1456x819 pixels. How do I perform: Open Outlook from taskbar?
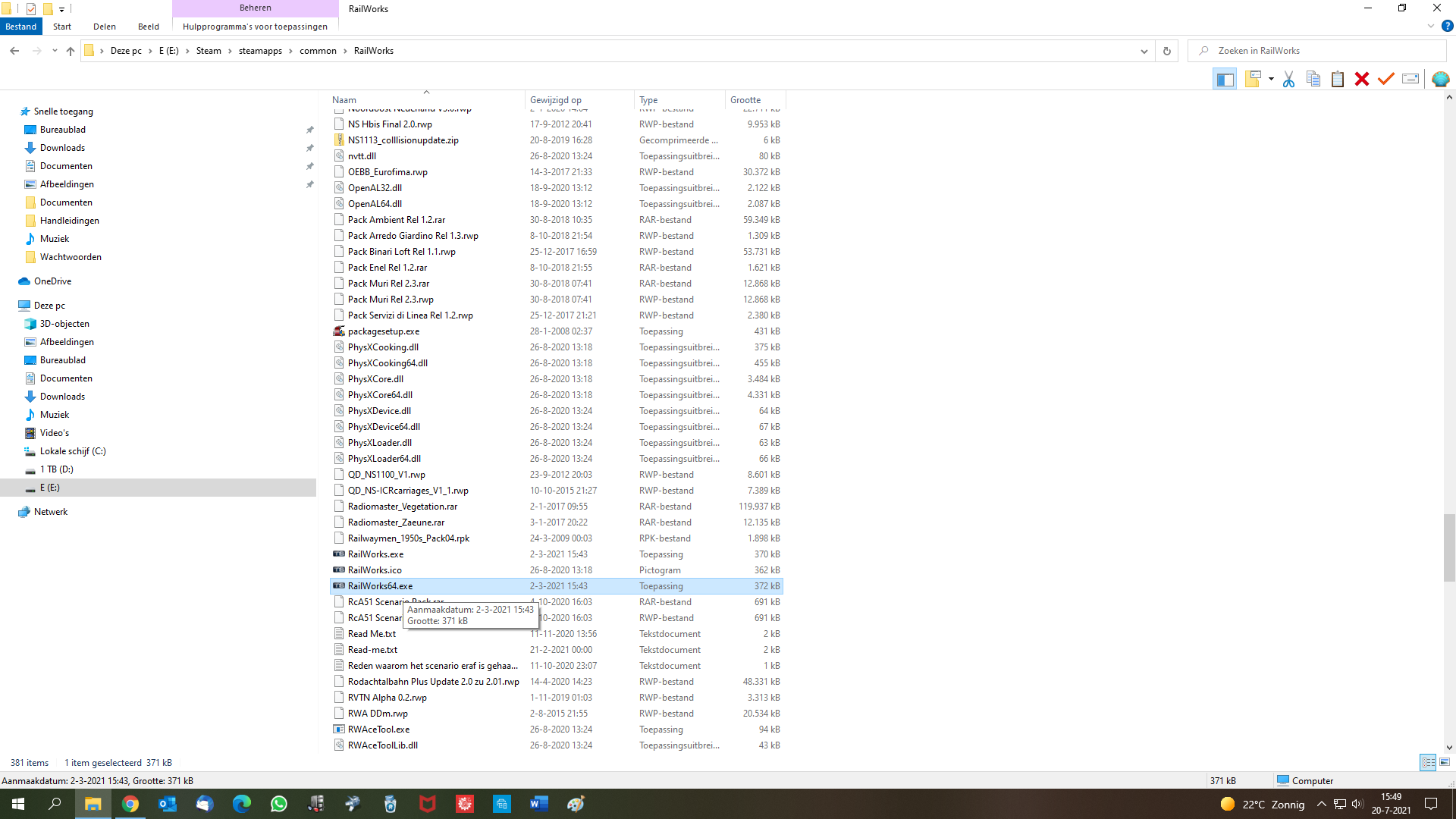[x=168, y=804]
